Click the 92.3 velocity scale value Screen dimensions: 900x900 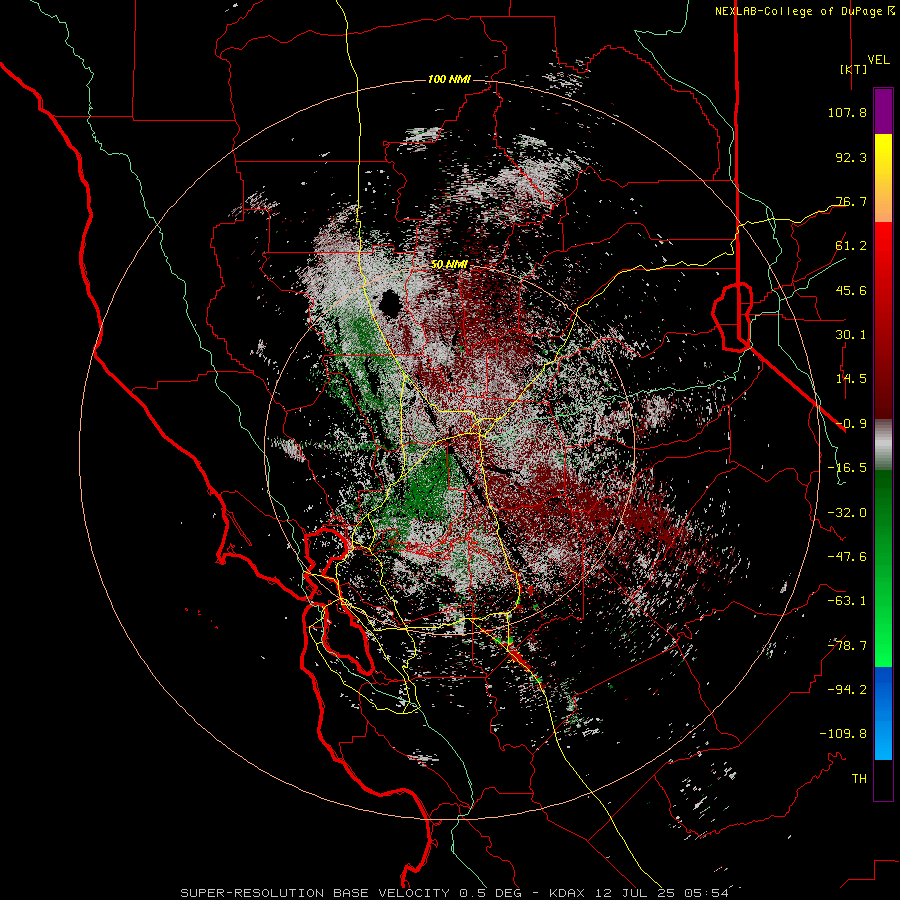(x=851, y=157)
